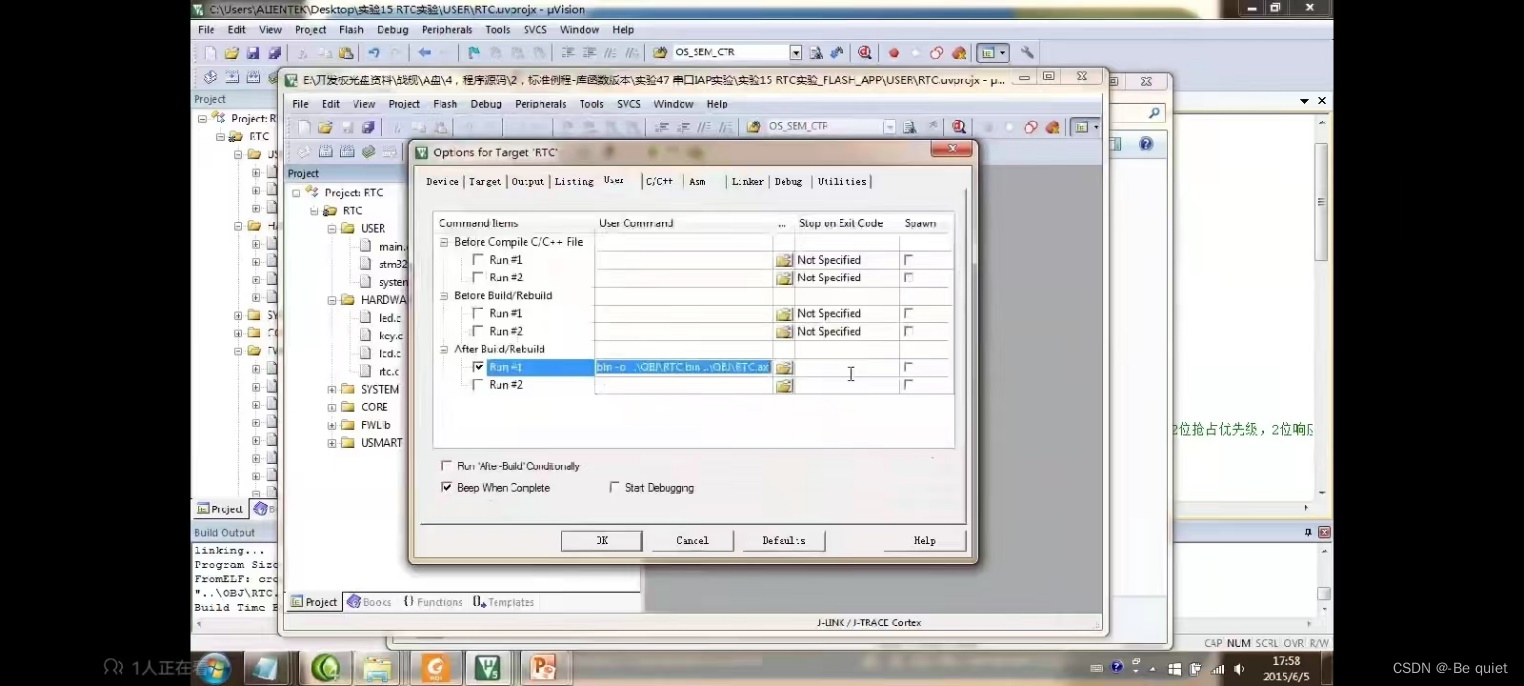Open PowerPoint from the Windows taskbar
Viewport: 1524px width, 686px height.
543,667
